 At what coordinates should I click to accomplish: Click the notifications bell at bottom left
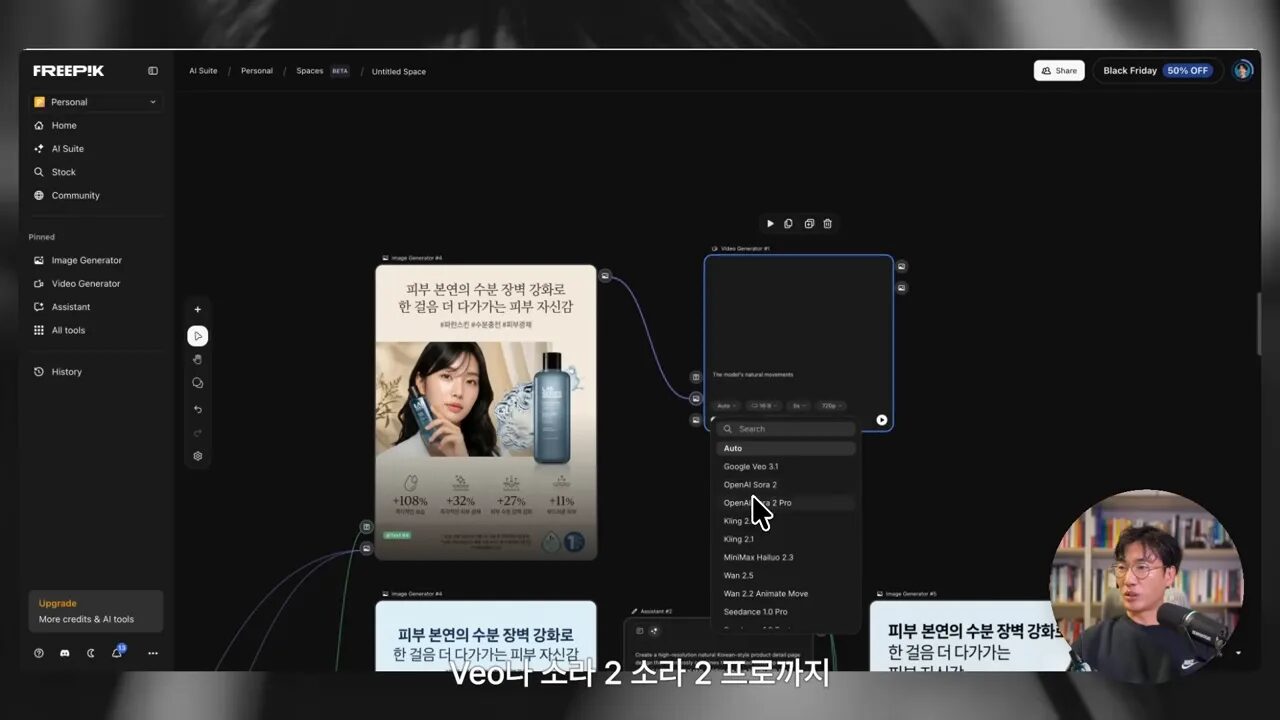point(117,653)
